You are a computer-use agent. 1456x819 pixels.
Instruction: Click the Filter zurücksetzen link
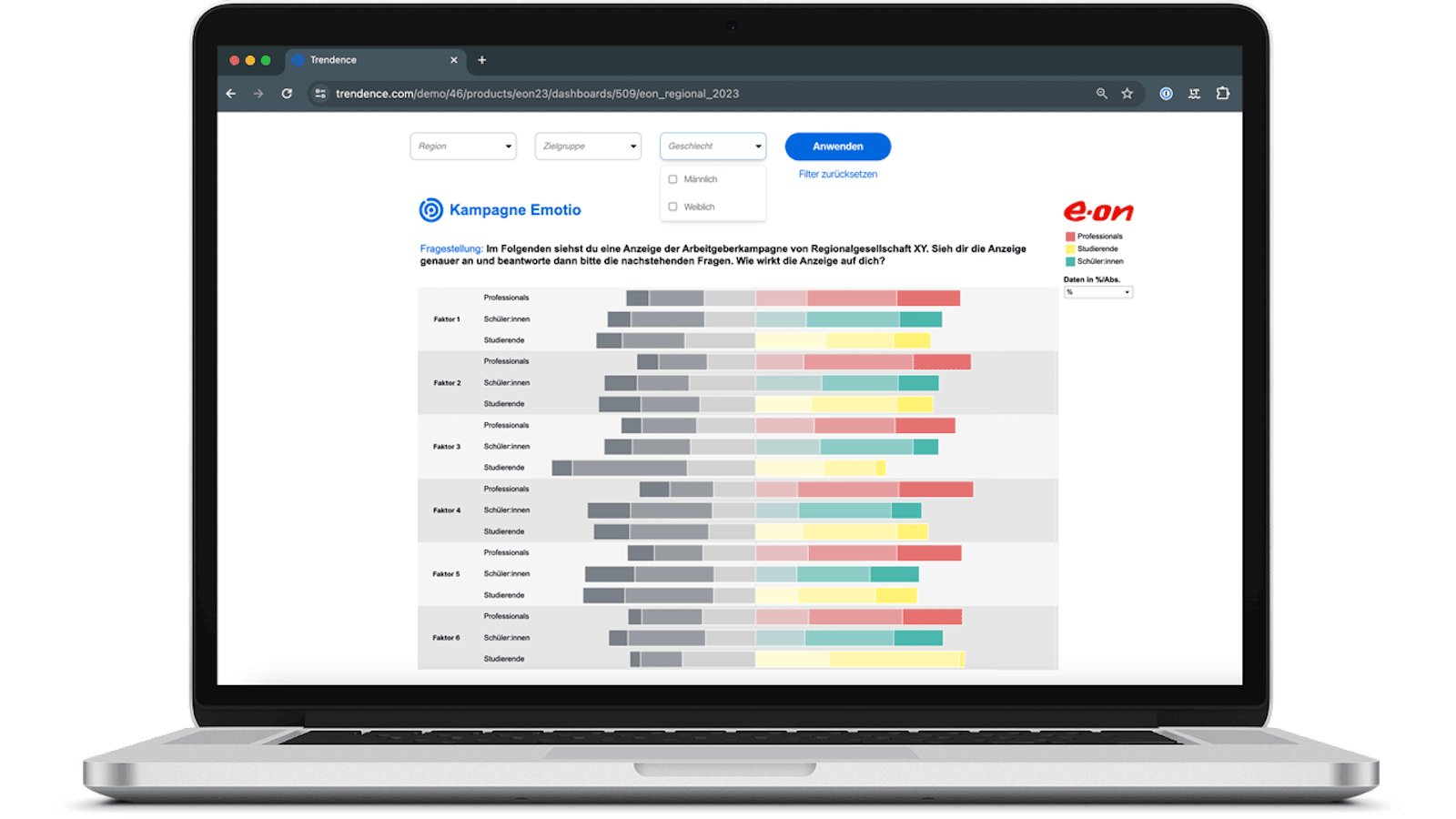pos(837,174)
